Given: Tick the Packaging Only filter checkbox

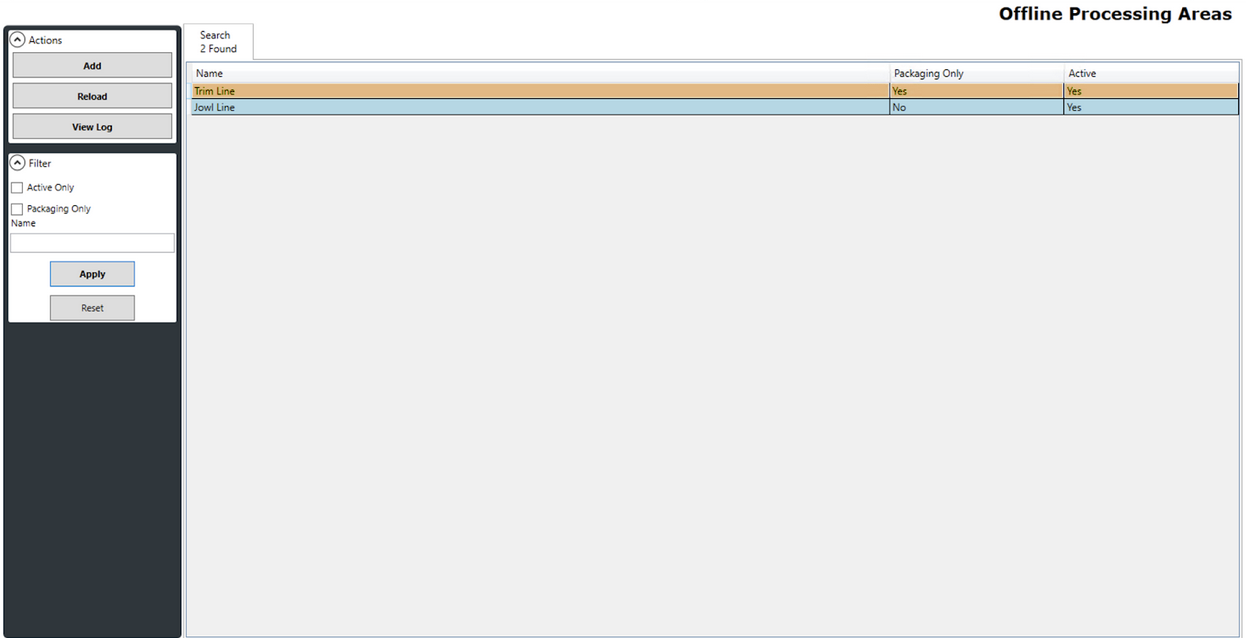Looking at the screenshot, I should [17, 209].
